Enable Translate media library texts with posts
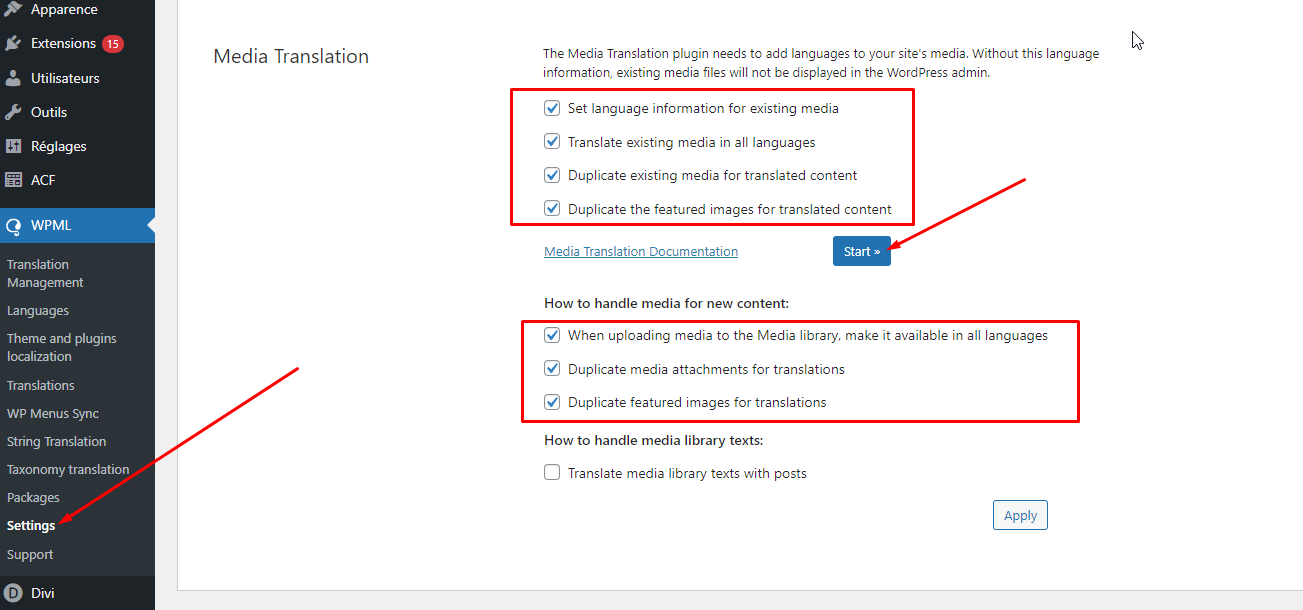 [x=552, y=473]
